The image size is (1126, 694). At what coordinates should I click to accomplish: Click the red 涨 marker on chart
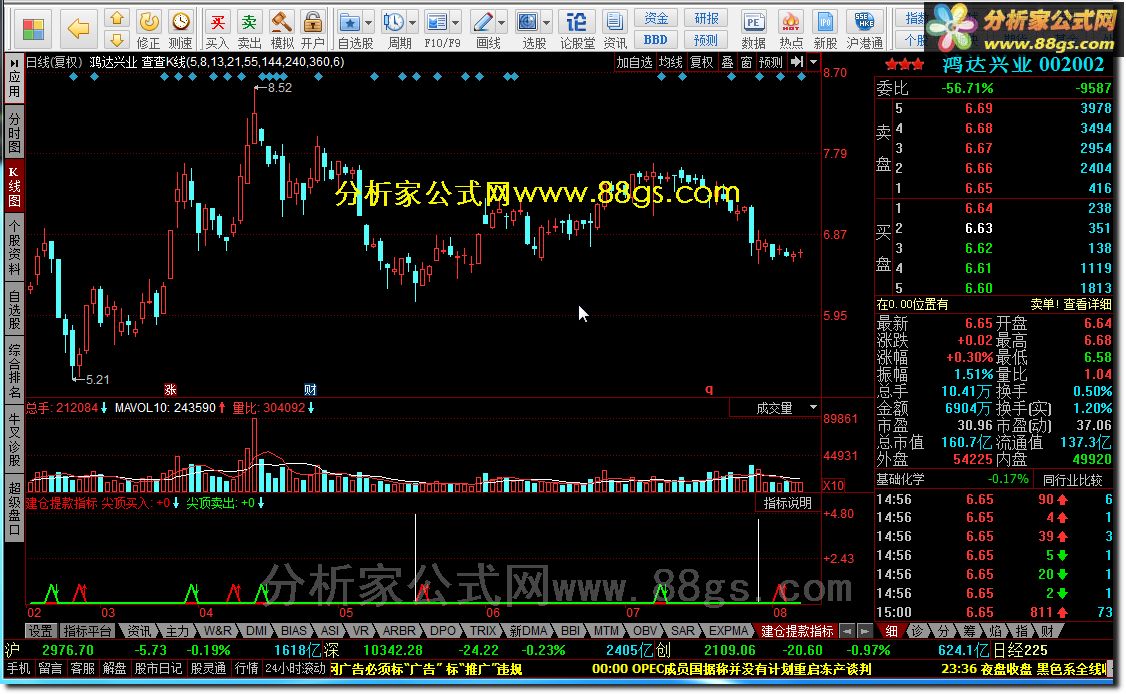pyautogui.click(x=170, y=389)
